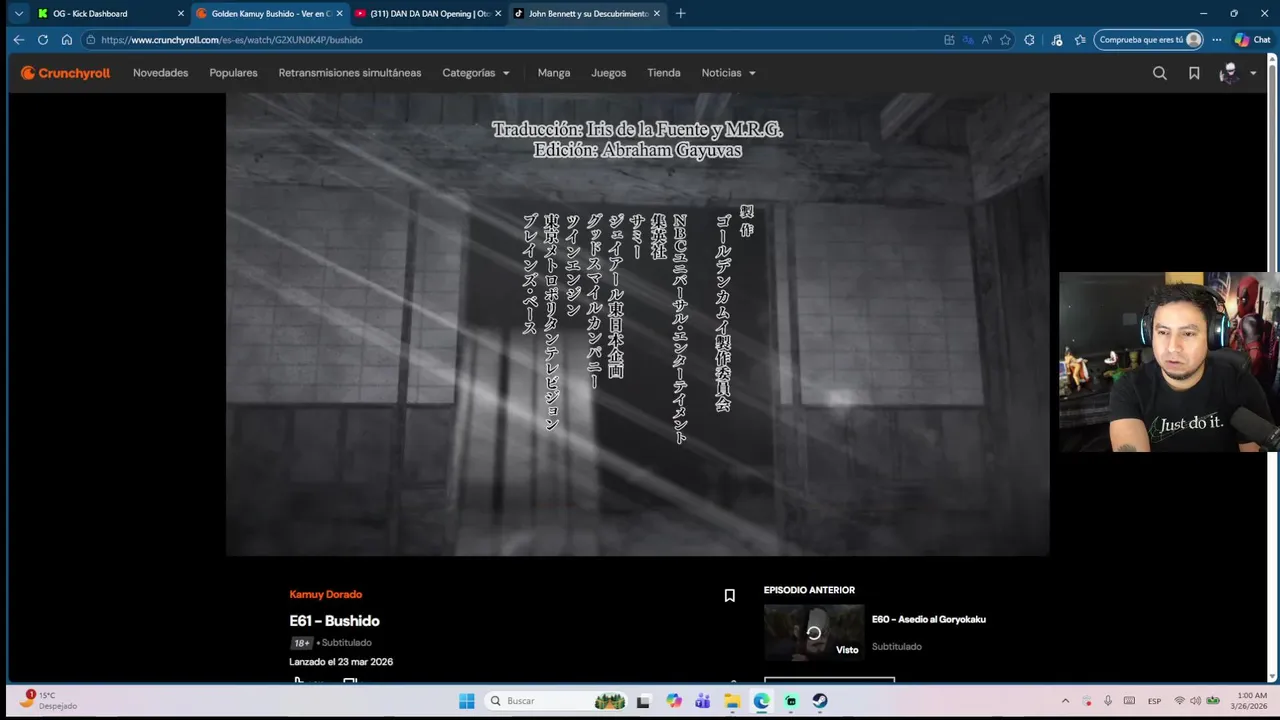Open E60 – Asedio al Goryokaku title
1280x720 pixels.
tap(929, 619)
